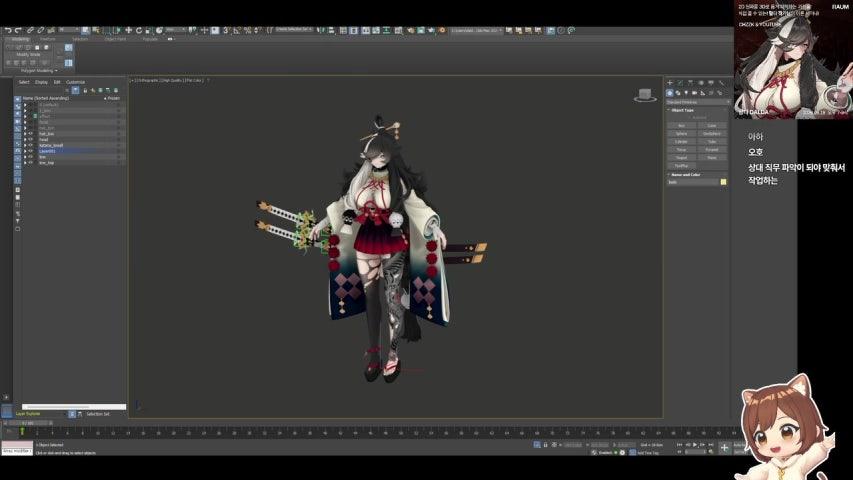Open Edit menu in scene explorer
Viewport: 853px width, 480px height.
pos(57,82)
